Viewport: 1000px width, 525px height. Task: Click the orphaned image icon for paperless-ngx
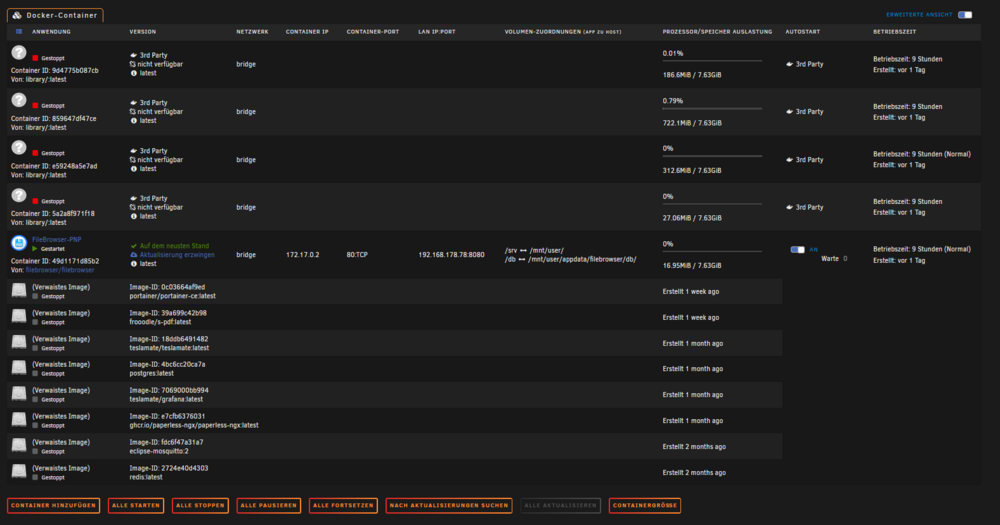19,420
